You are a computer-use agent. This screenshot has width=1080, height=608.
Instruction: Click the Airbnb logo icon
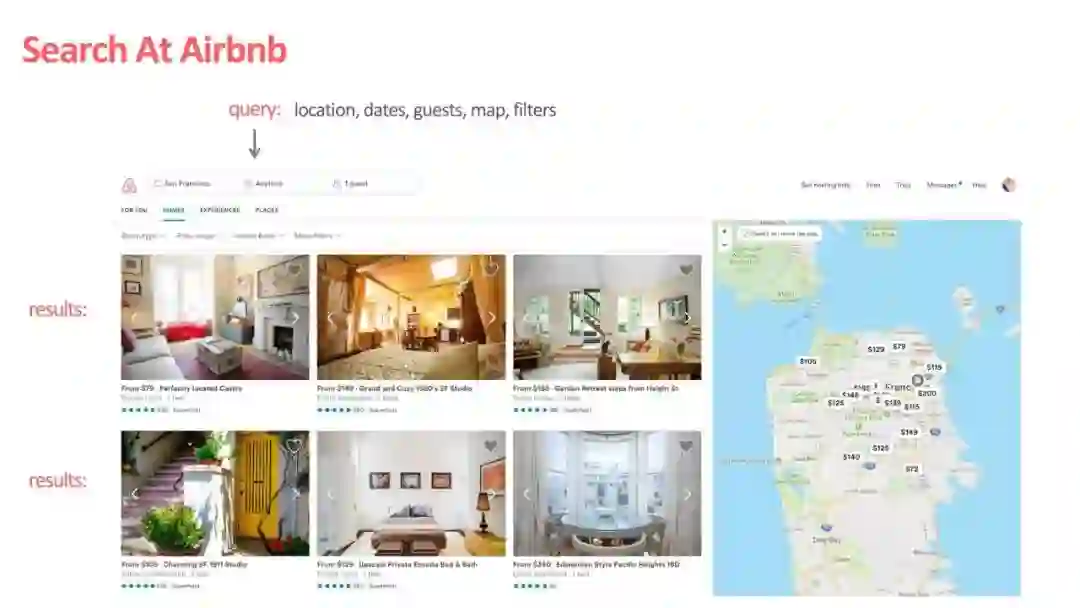[x=129, y=185]
